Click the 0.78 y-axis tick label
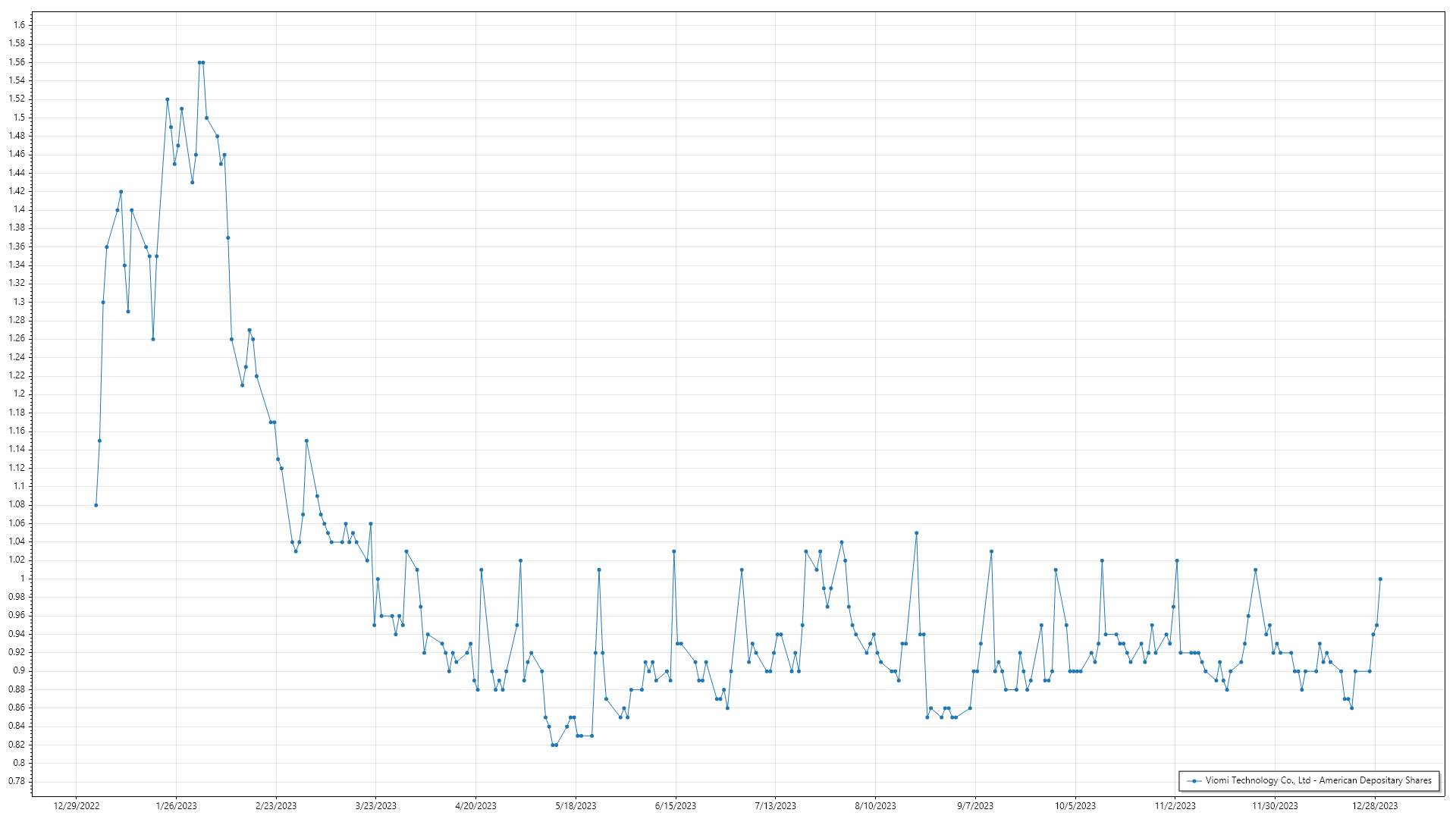1456x819 pixels. (17, 781)
